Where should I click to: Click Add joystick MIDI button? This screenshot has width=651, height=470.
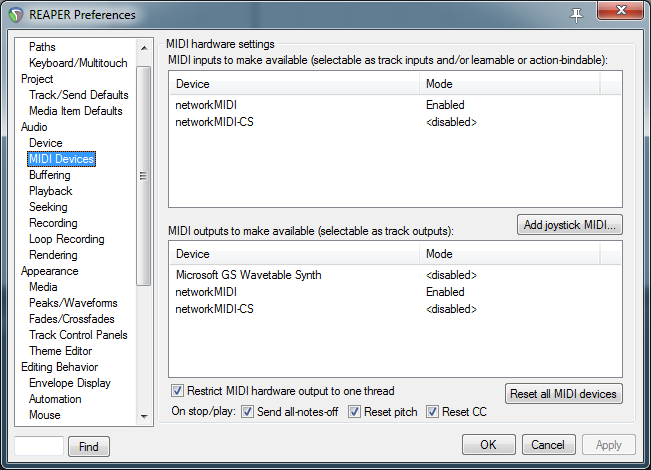570,225
